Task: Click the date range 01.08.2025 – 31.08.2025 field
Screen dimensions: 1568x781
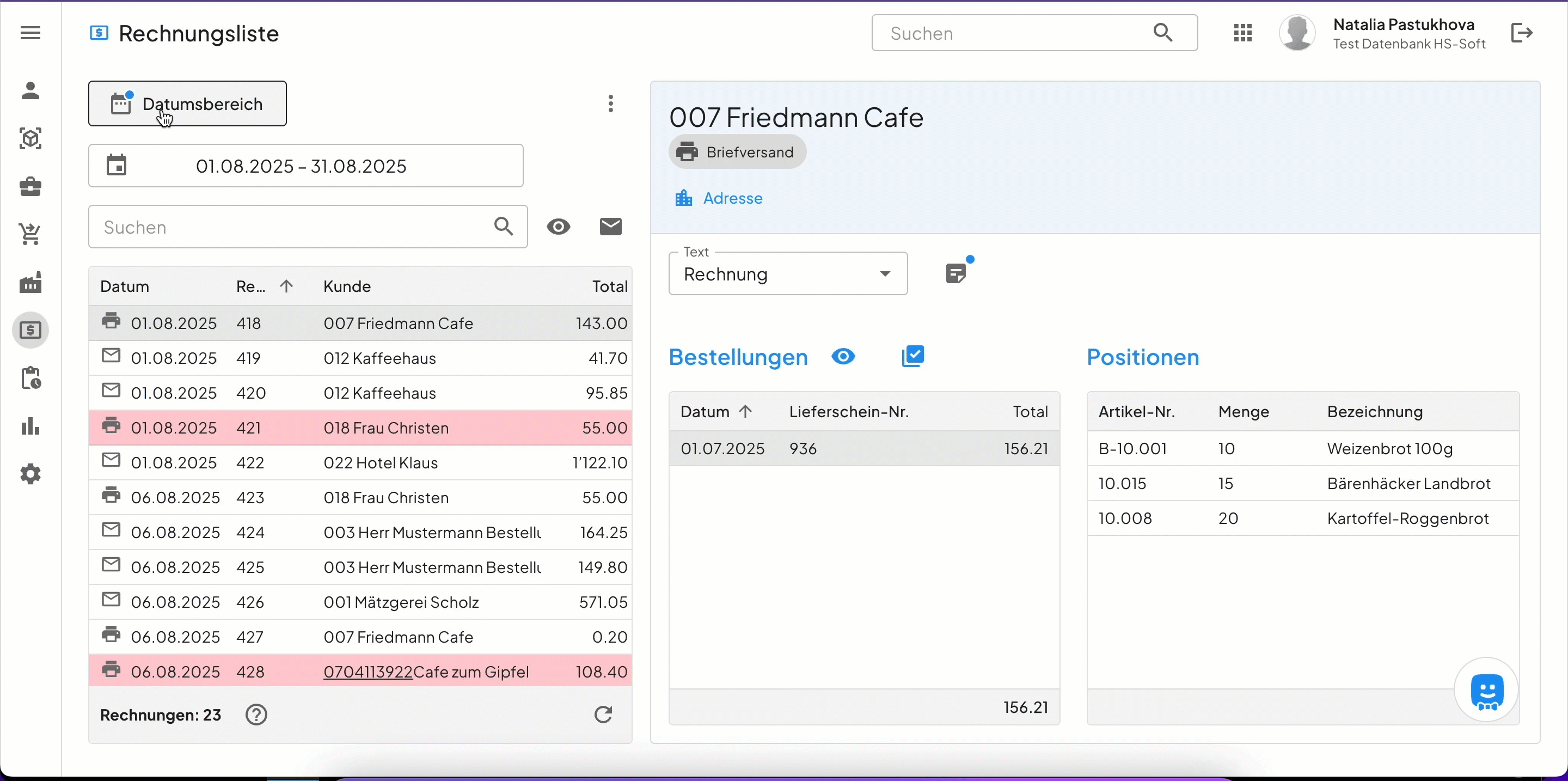Action: point(305,166)
